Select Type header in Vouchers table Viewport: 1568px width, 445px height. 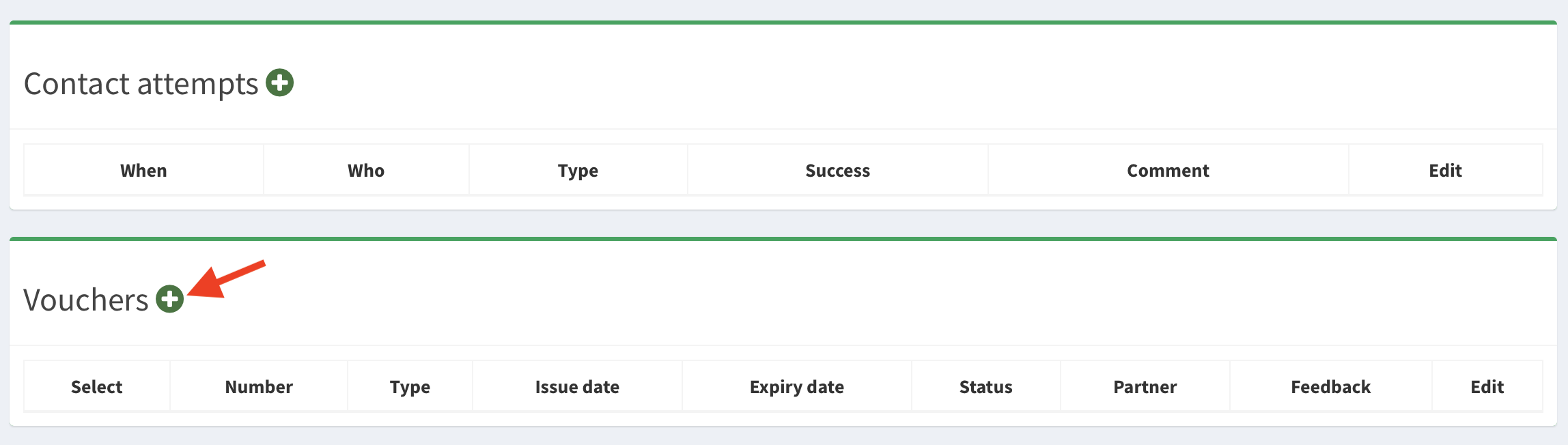(x=410, y=387)
